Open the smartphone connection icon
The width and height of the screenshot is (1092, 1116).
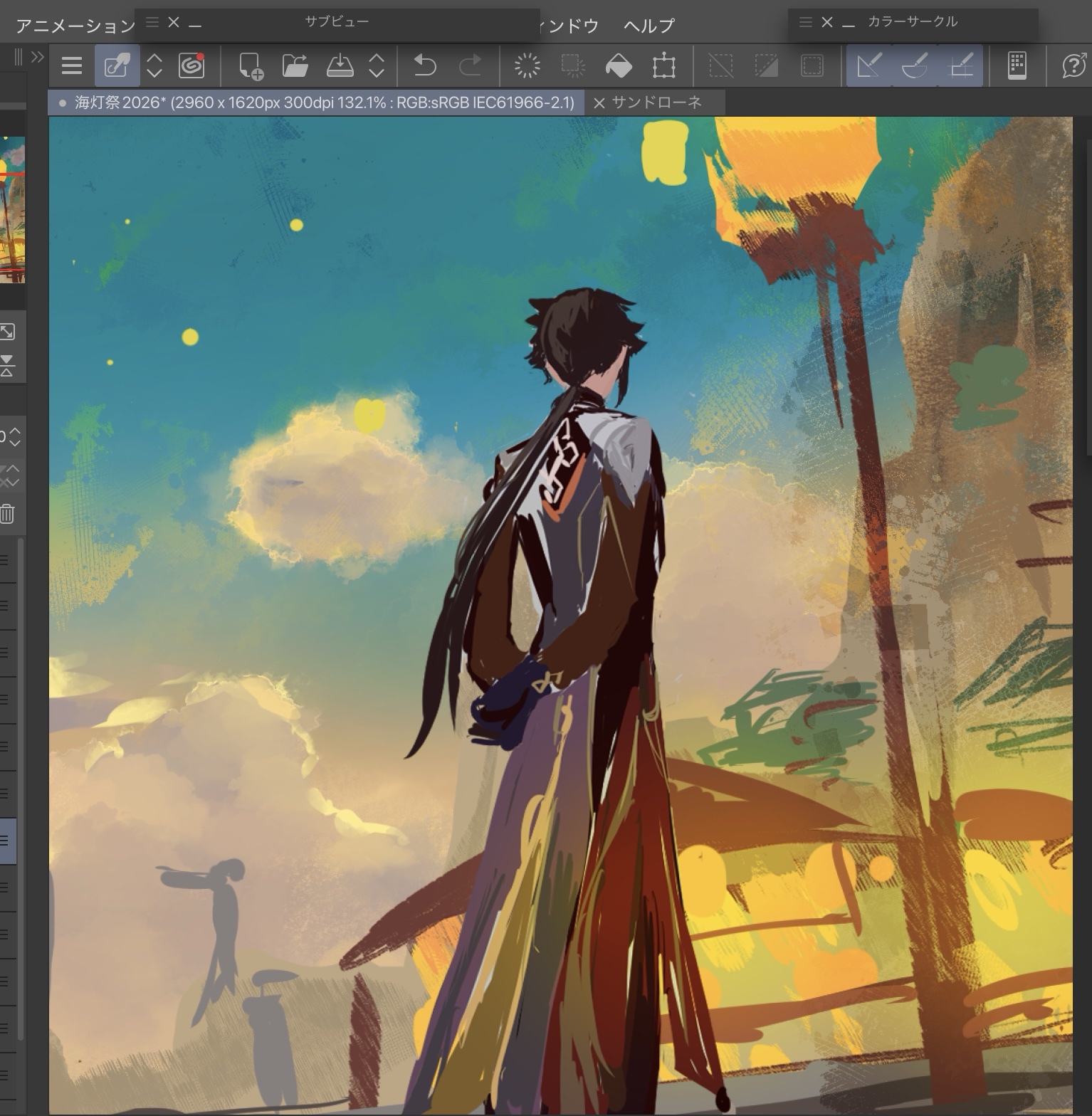click(x=1017, y=66)
